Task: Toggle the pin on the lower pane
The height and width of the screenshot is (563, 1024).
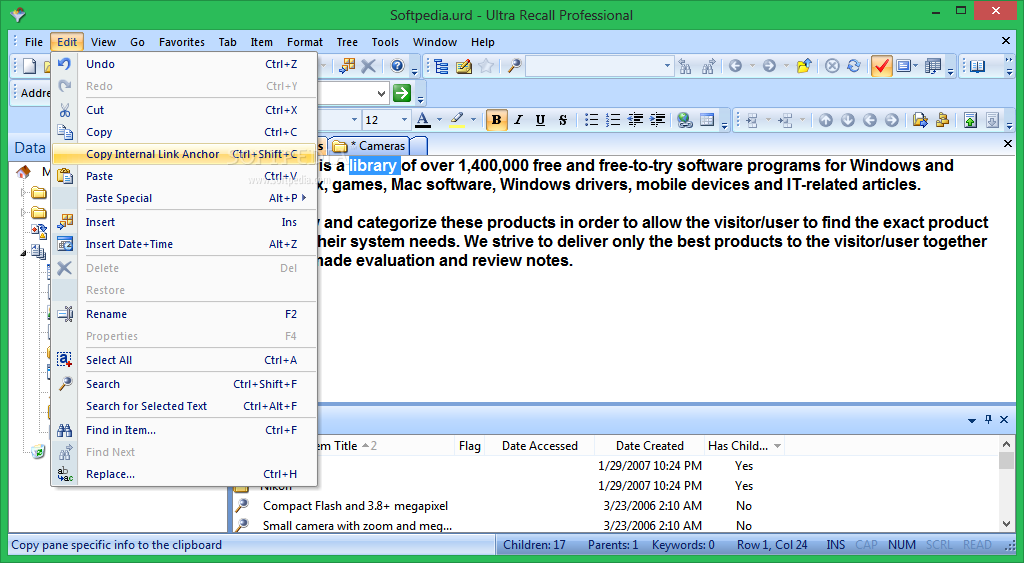Action: [988, 419]
